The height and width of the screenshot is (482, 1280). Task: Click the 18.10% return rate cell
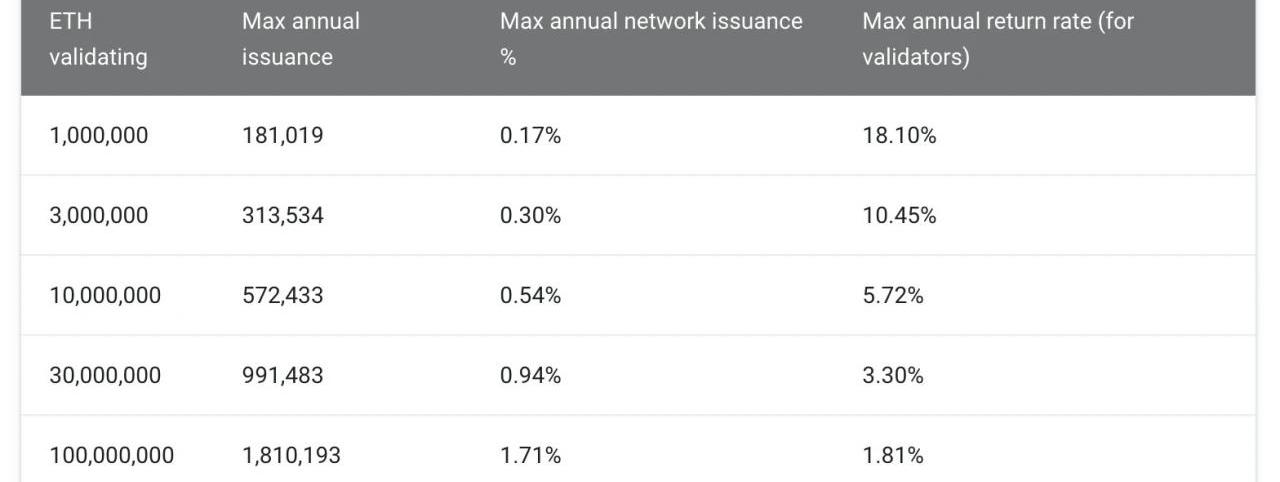(899, 136)
